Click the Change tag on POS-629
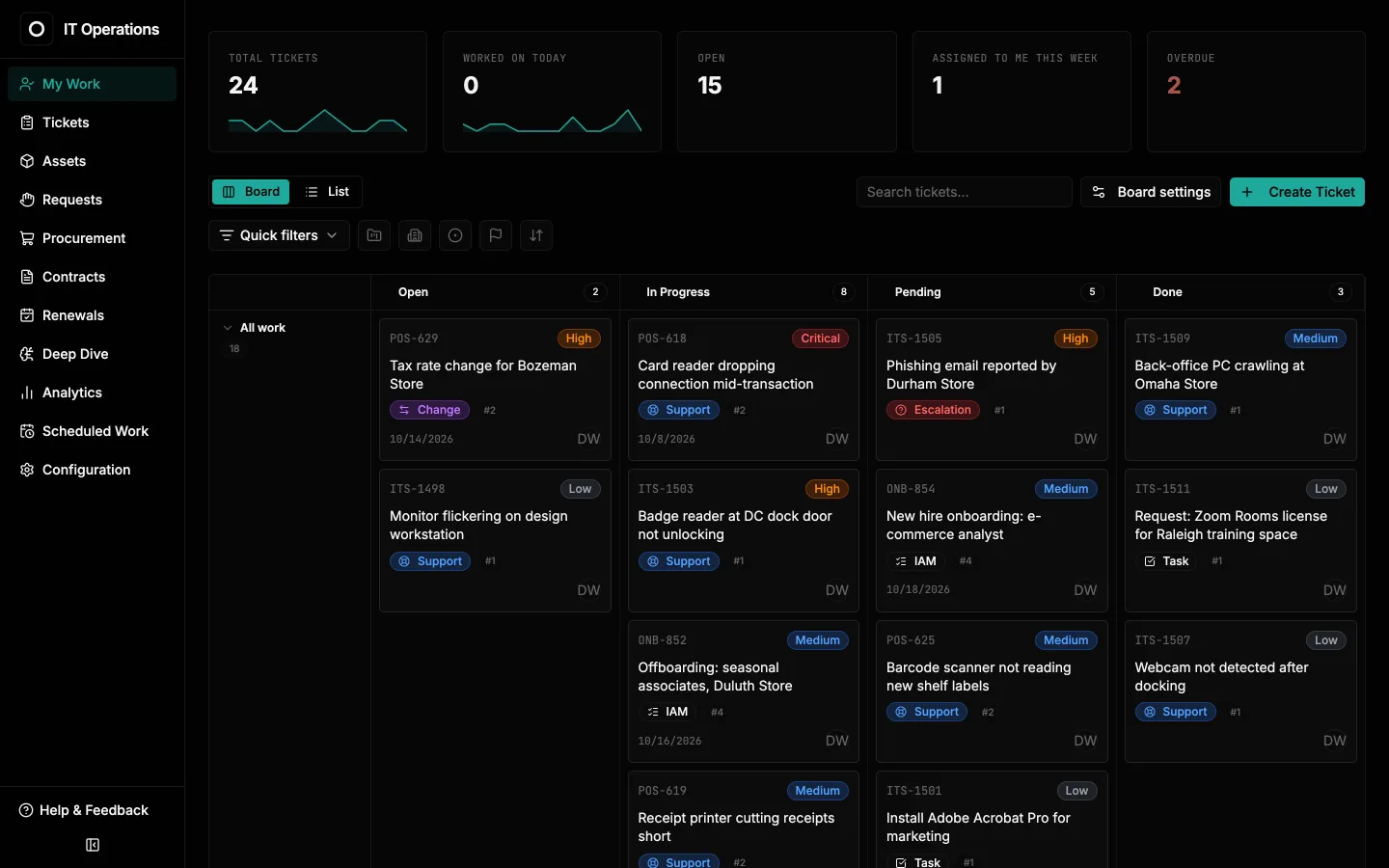1389x868 pixels. coord(429,410)
